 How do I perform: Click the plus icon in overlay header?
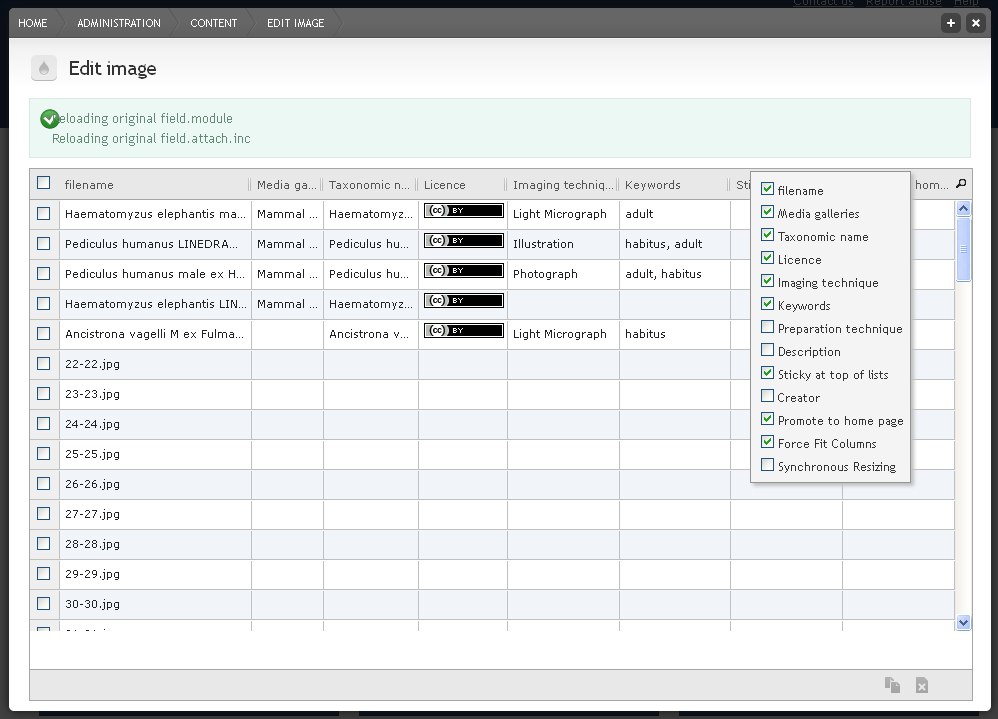pyautogui.click(x=950, y=23)
